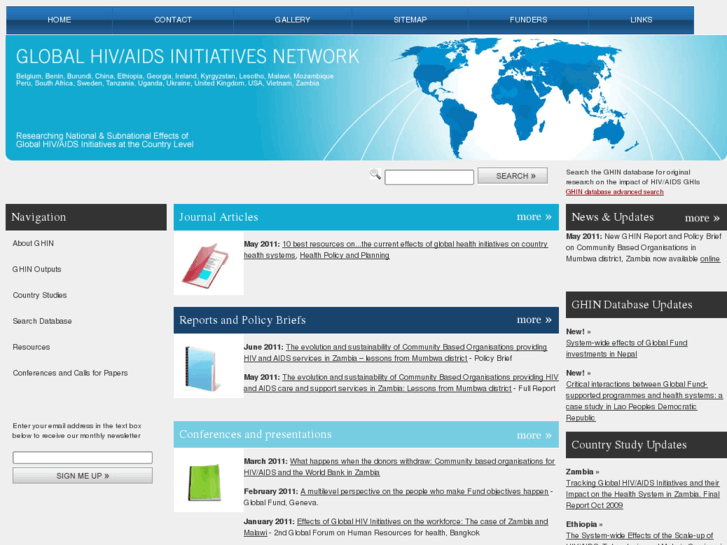Click the Global HIV/AIDS Initiatives Network title
This screenshot has width=727, height=545.
point(187,57)
